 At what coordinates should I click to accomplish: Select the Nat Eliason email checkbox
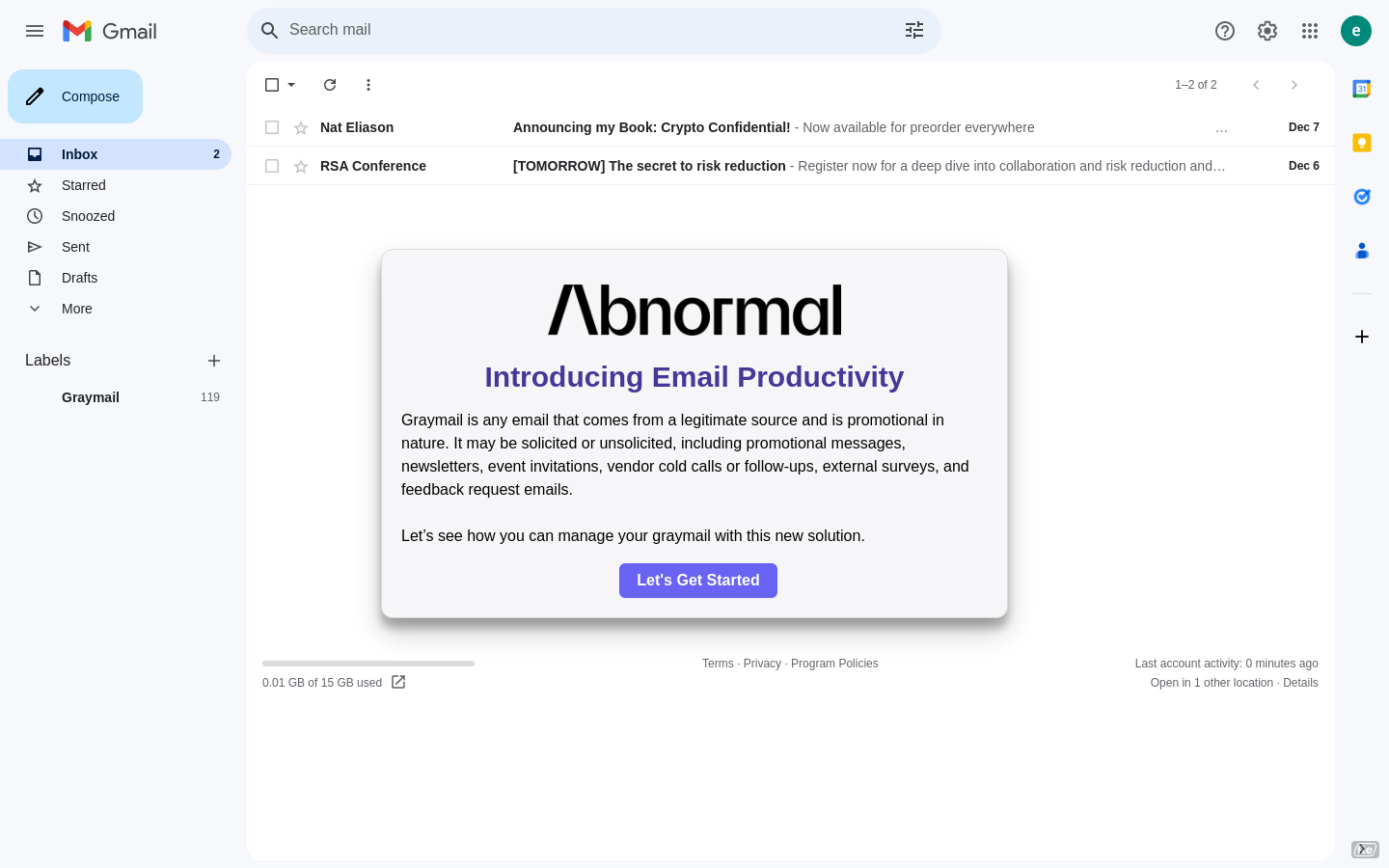[x=272, y=127]
